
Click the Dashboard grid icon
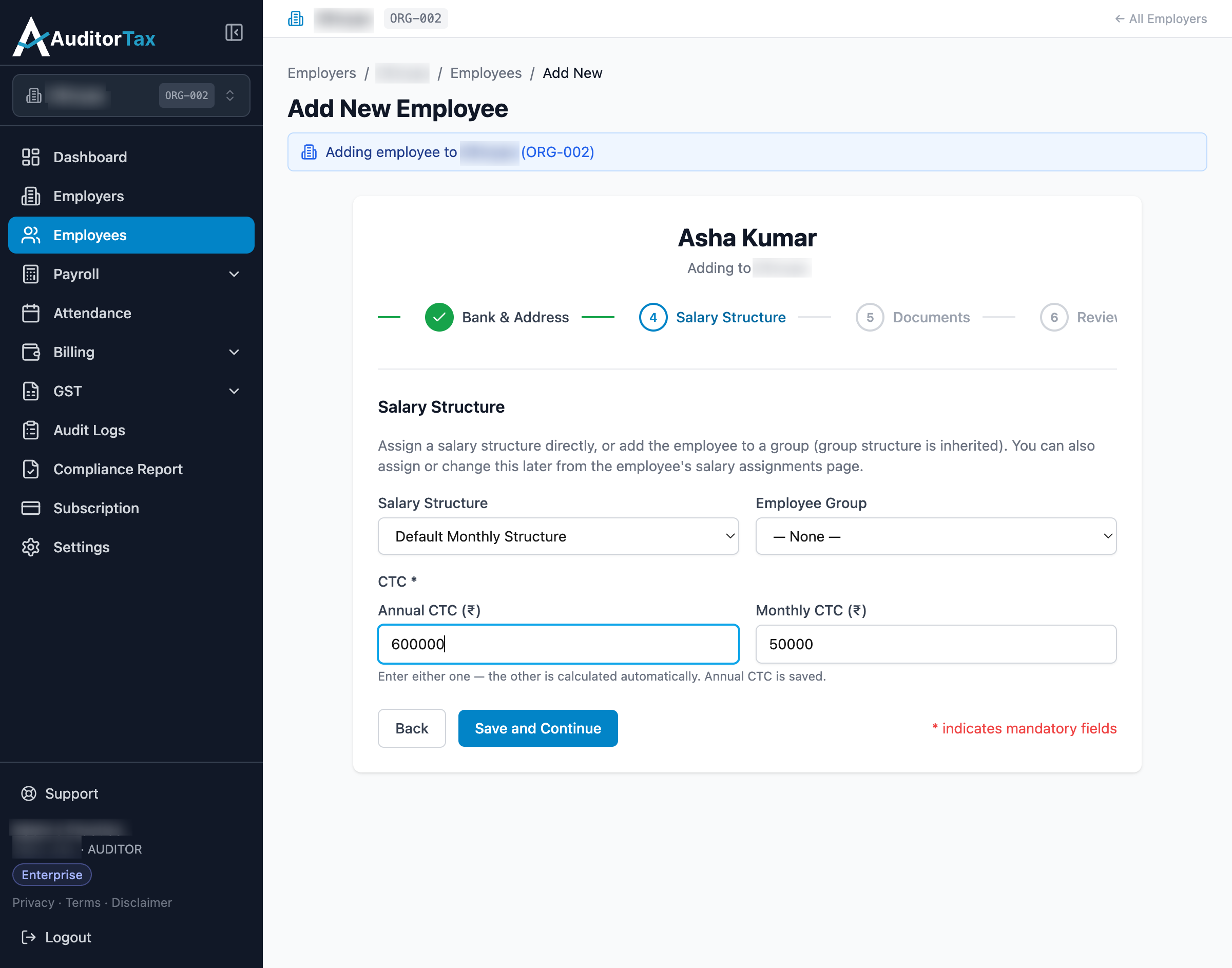[31, 157]
